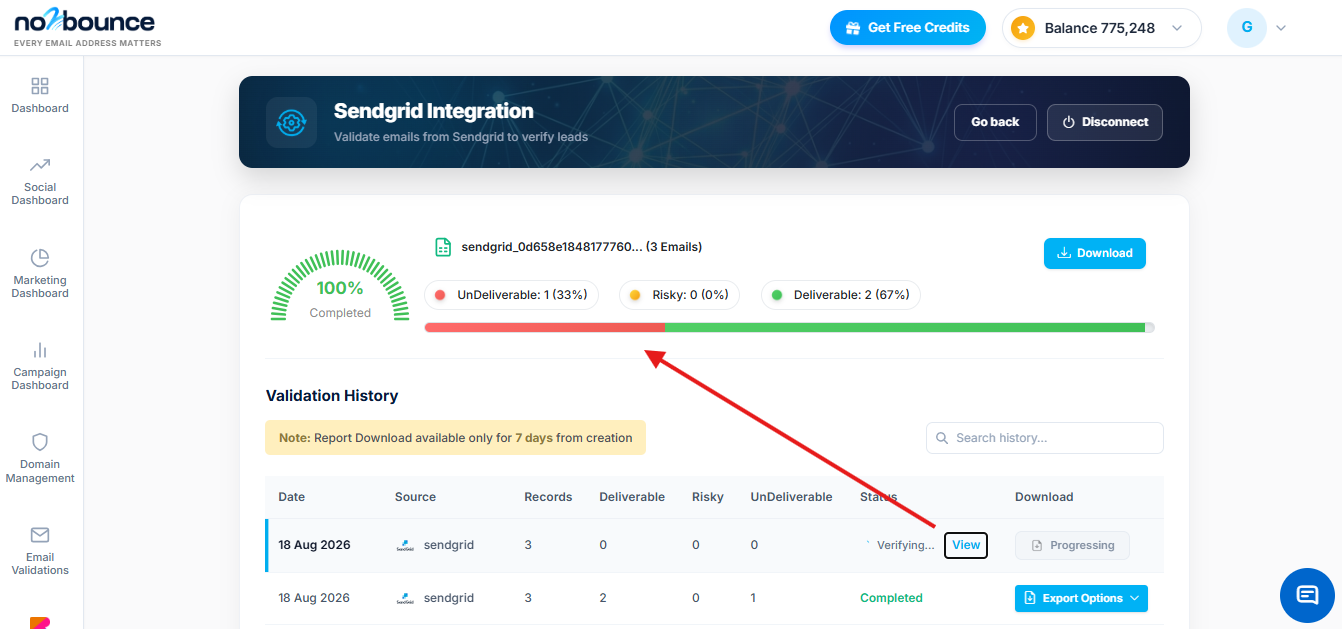
Task: Click the Domain Management shield icon
Action: (40, 442)
